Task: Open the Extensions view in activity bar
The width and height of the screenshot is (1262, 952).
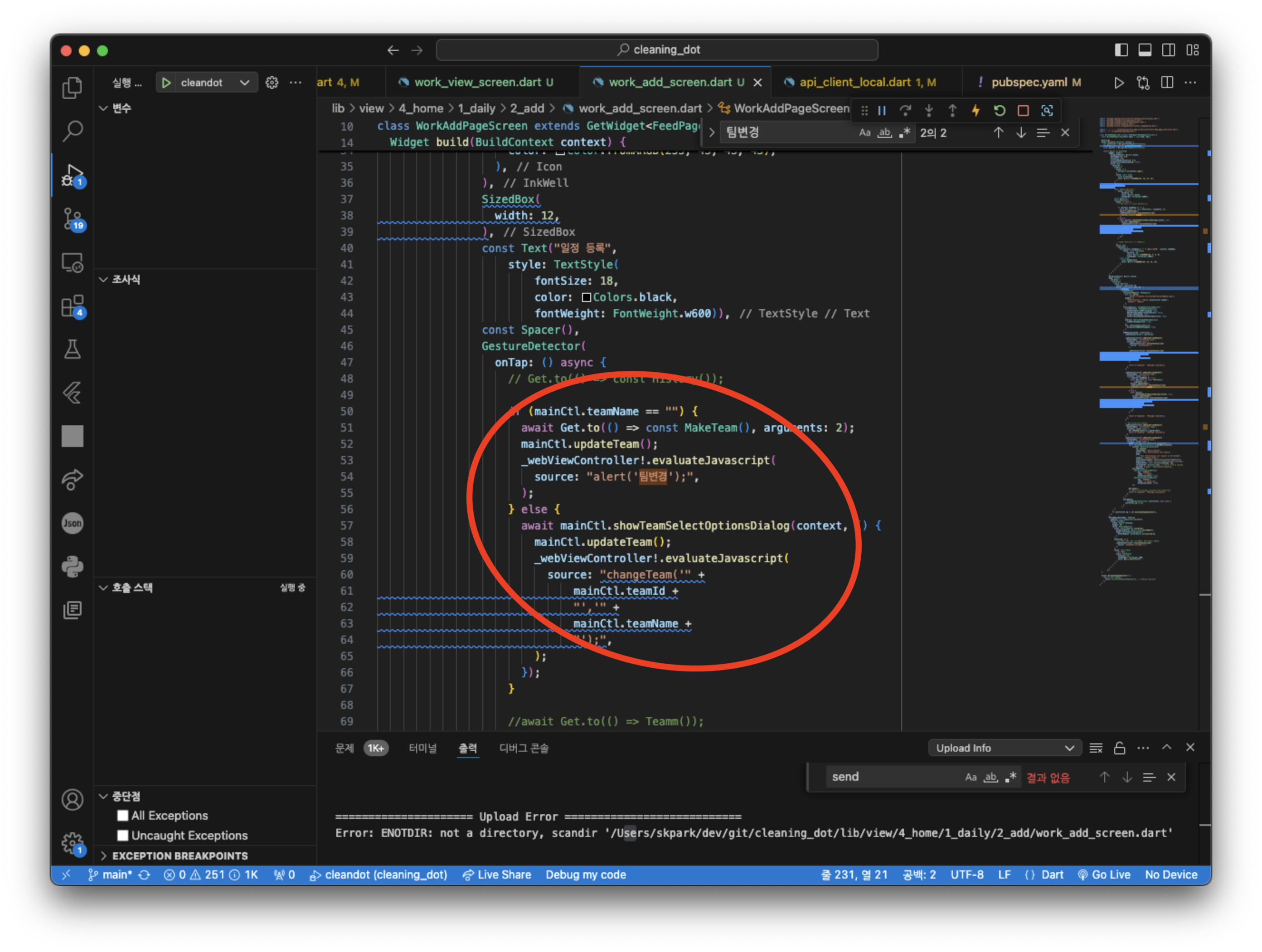Action: pos(73,306)
